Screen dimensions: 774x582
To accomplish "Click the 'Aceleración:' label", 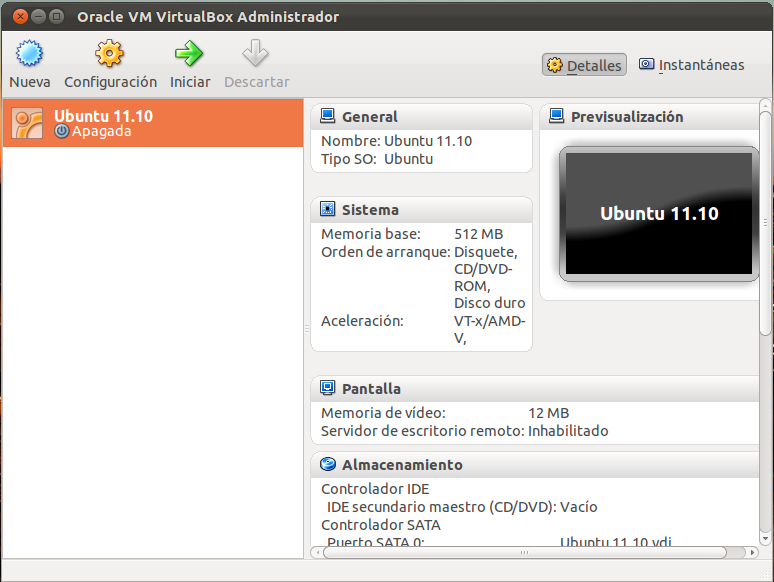I will 362,321.
